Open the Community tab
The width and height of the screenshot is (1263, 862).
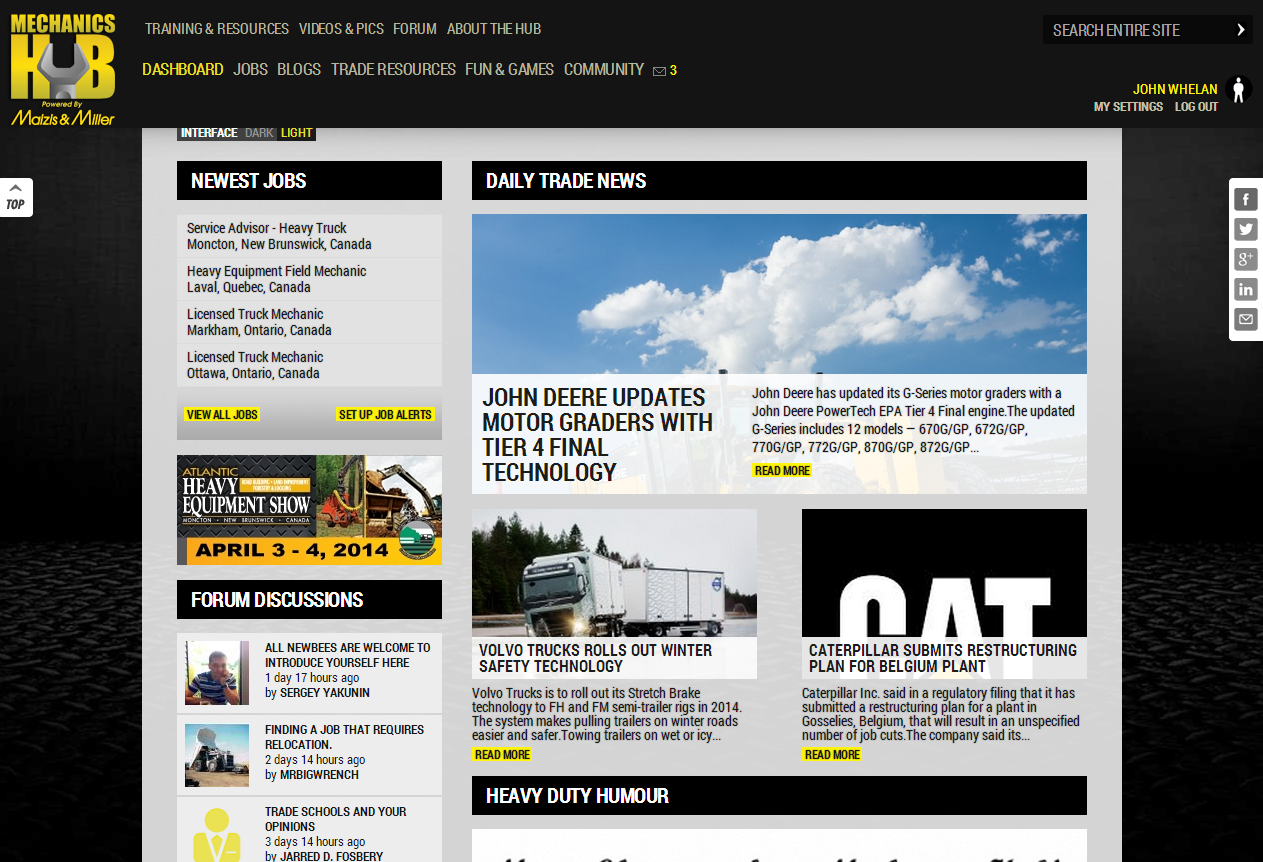click(x=604, y=70)
